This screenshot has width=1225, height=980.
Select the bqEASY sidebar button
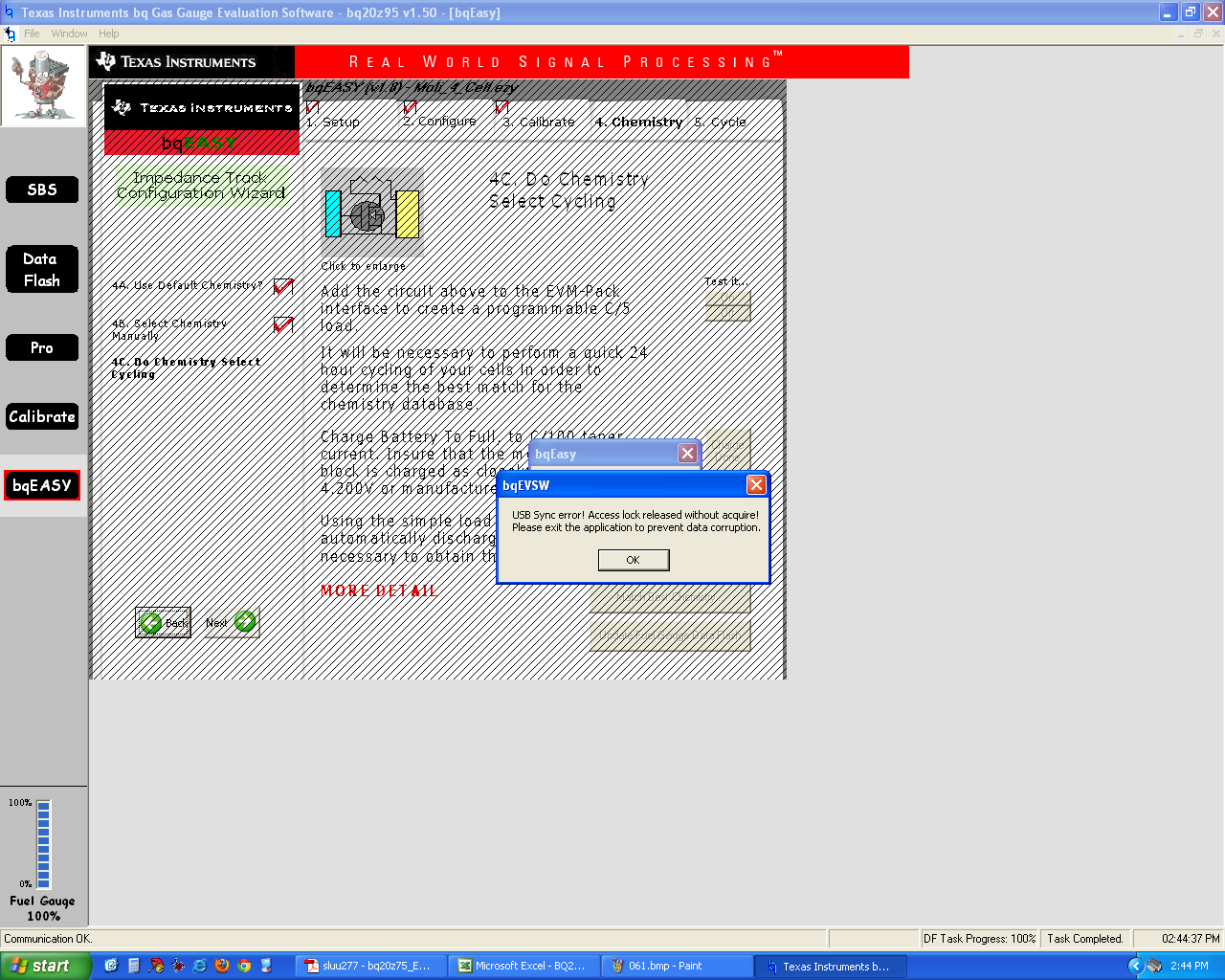[x=42, y=485]
